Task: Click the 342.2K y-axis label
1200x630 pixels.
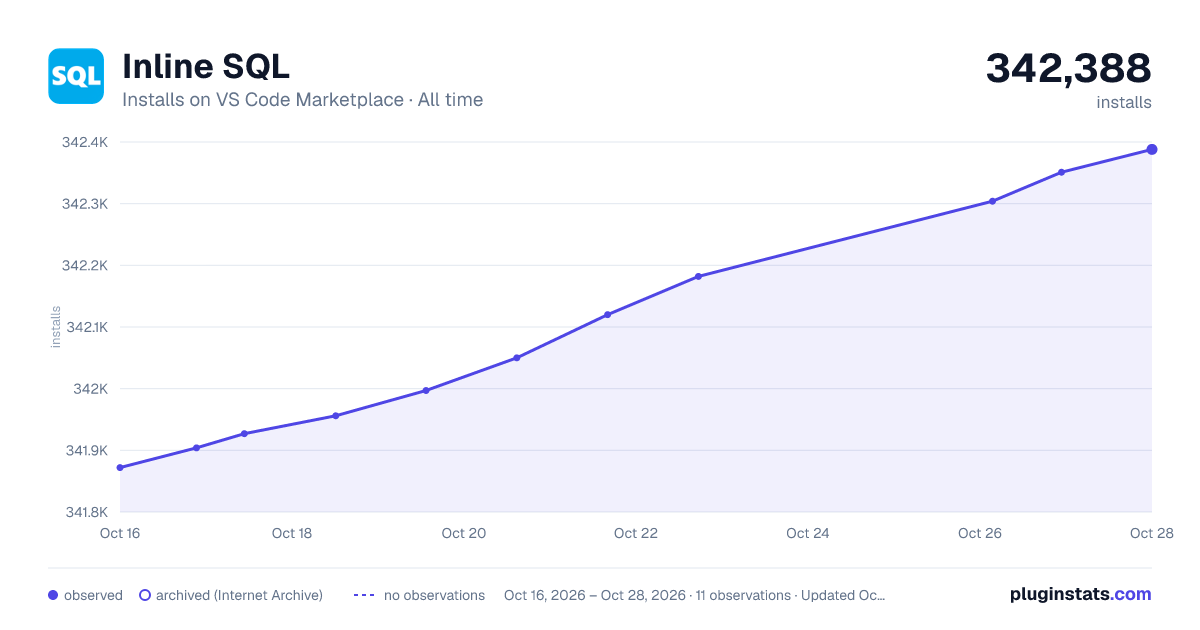Action: [x=86, y=266]
